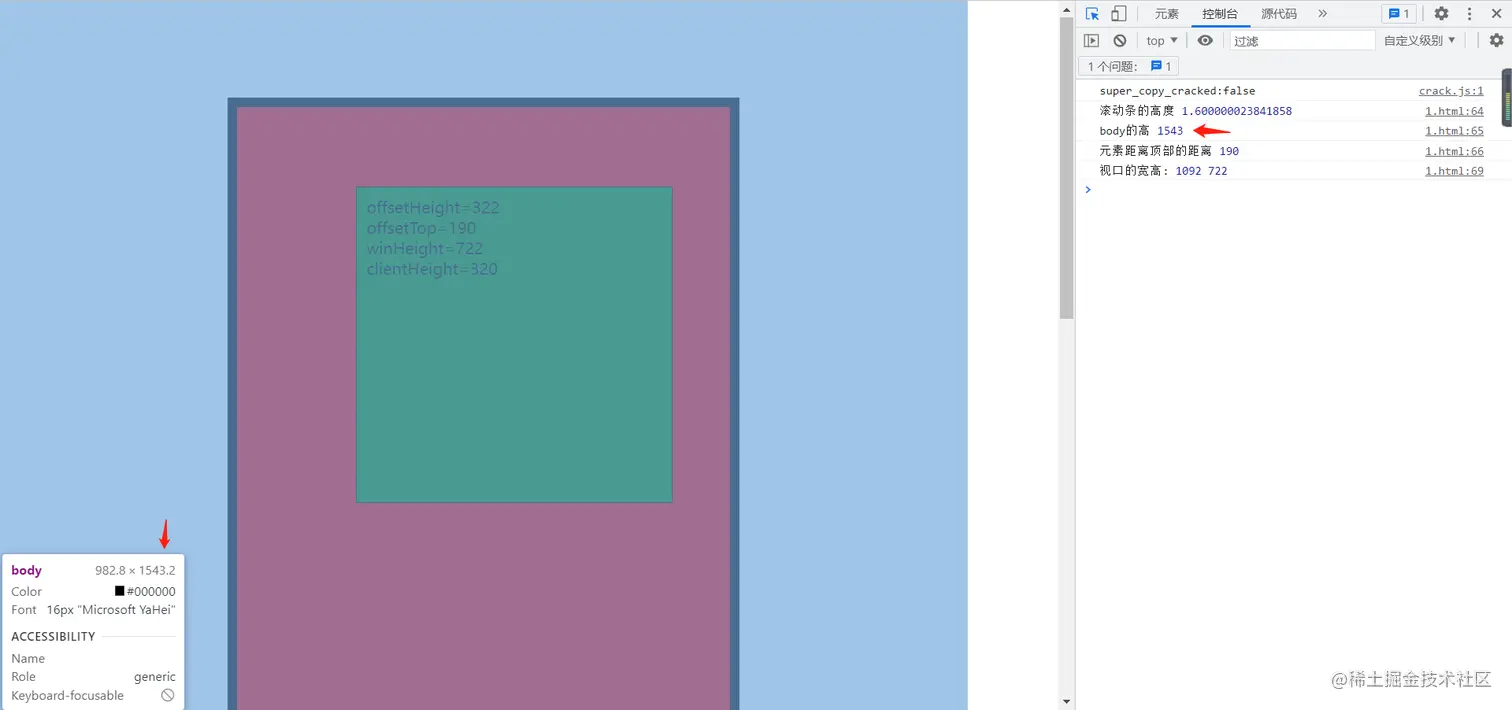Screen dimensions: 1512x710
Task: Open the 1.html:64 source link
Action: 1454,111
